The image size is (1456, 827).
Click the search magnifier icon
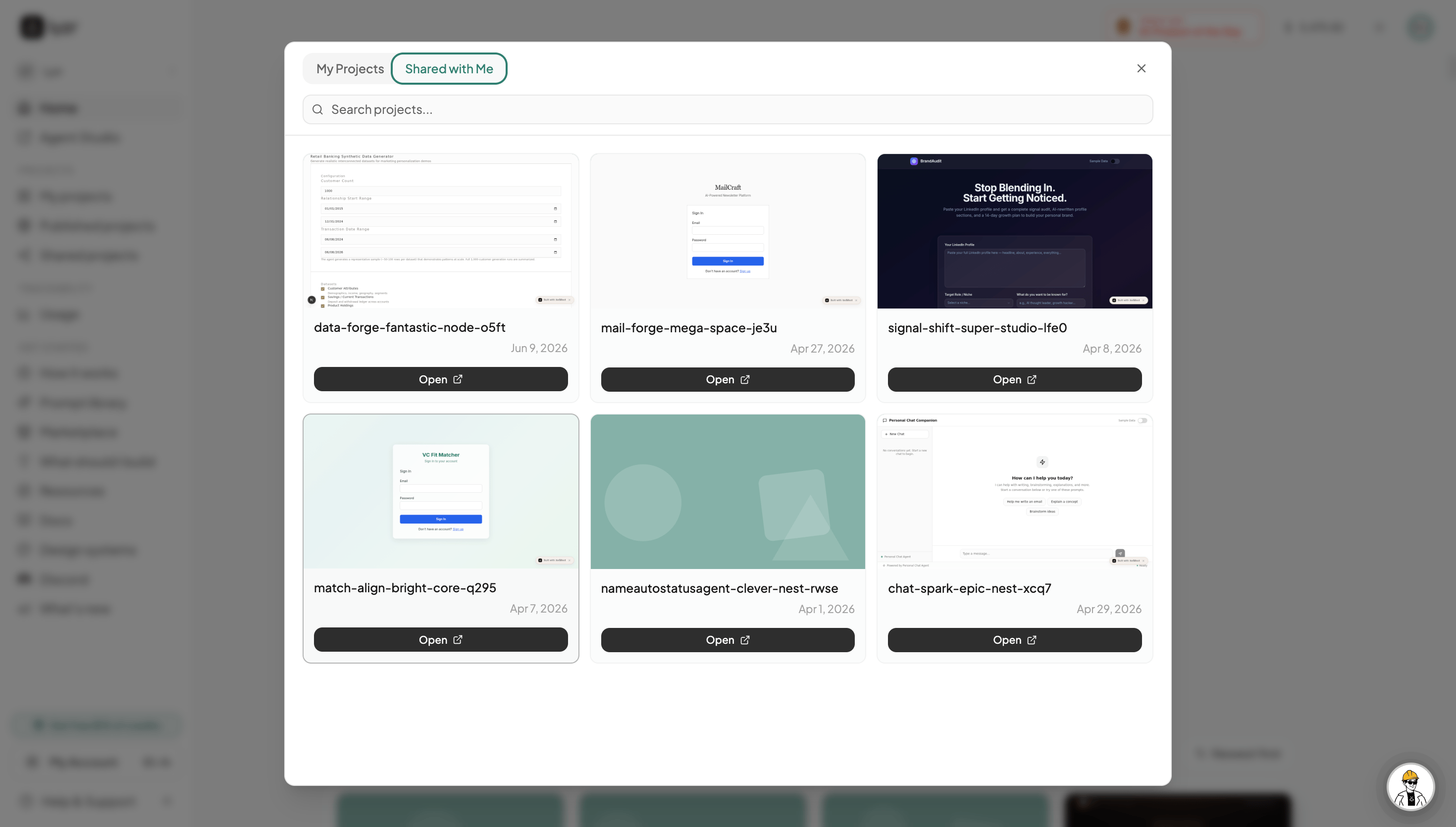pyautogui.click(x=317, y=109)
